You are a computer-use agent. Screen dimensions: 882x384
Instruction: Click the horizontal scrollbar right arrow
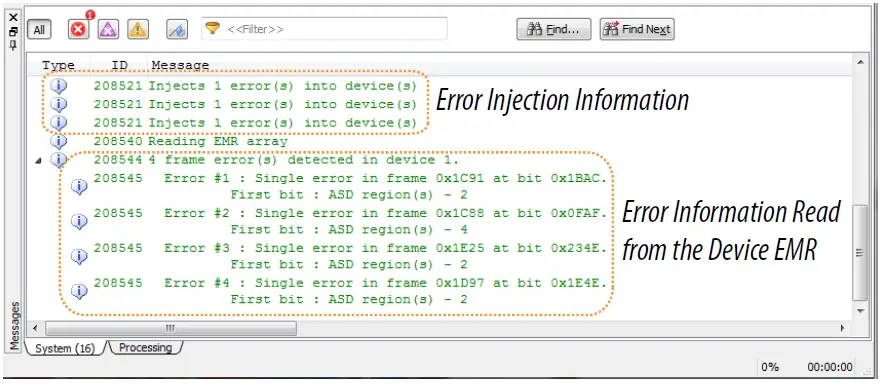843,328
